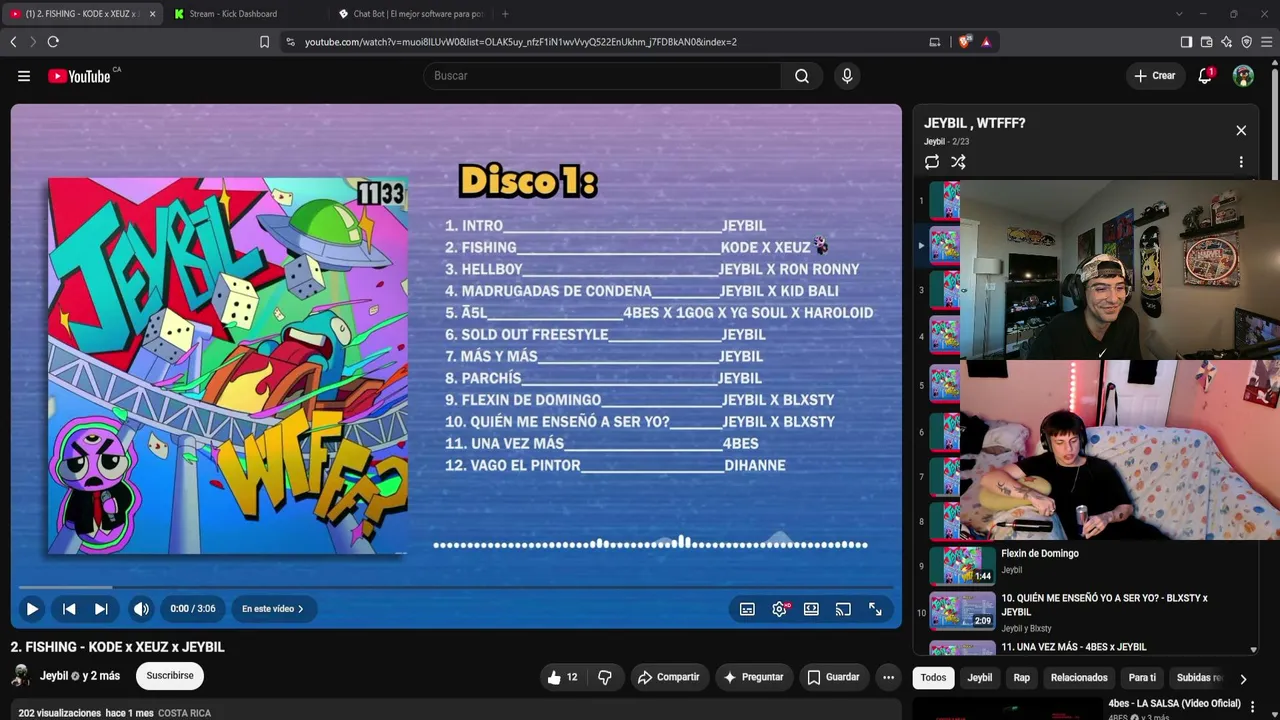The height and width of the screenshot is (720, 1280).
Task: Skip to the next playlist video
Action: tap(101, 609)
